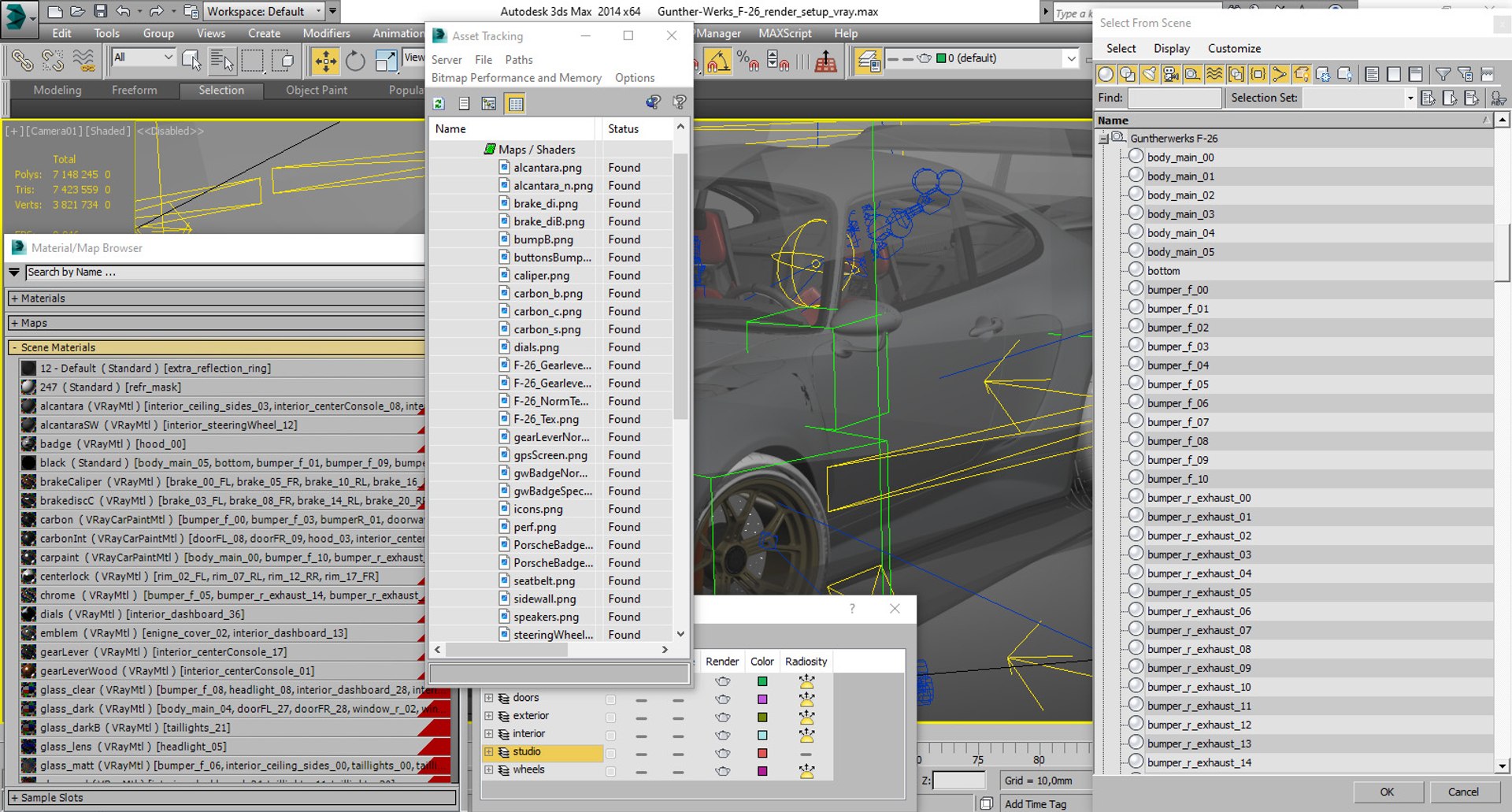The height and width of the screenshot is (812, 1512).
Task: Open the Display menu in Select From Scene
Action: [1172, 49]
